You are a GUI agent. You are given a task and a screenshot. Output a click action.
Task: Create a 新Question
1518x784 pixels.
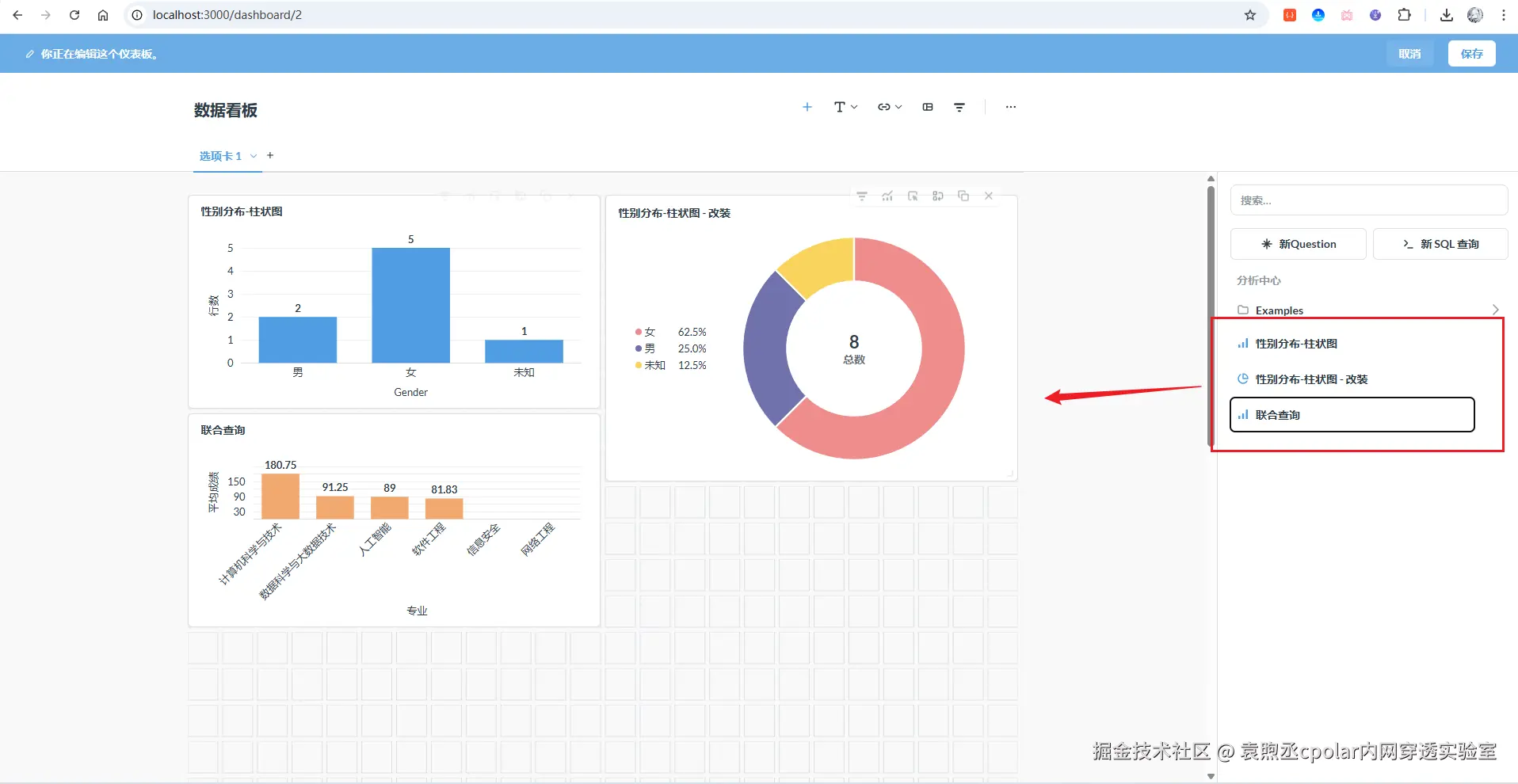pos(1299,244)
